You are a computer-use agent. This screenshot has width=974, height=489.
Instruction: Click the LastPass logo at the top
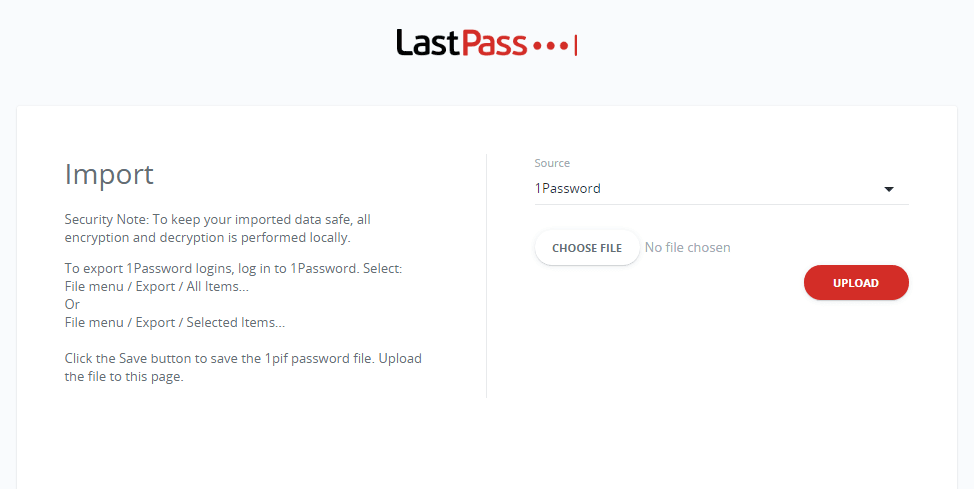coord(487,43)
